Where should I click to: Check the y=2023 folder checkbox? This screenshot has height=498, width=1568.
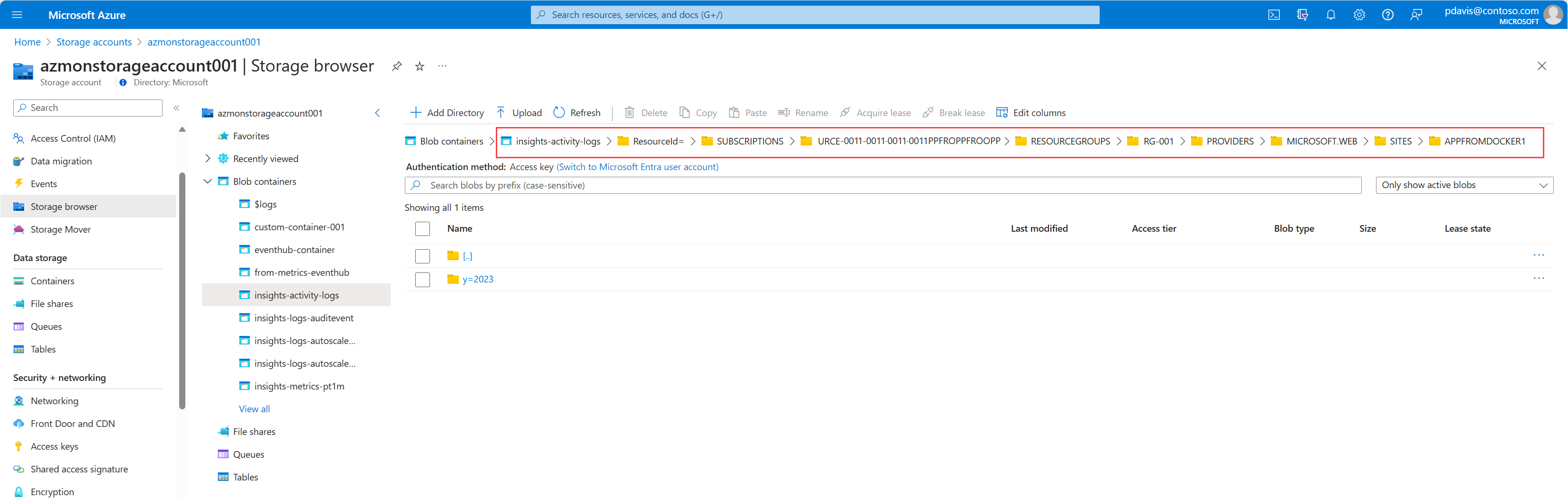point(422,280)
